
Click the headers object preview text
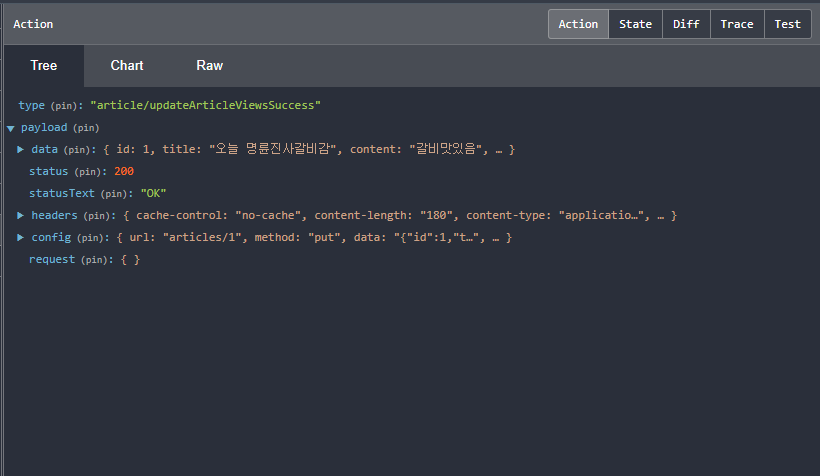click(400, 216)
